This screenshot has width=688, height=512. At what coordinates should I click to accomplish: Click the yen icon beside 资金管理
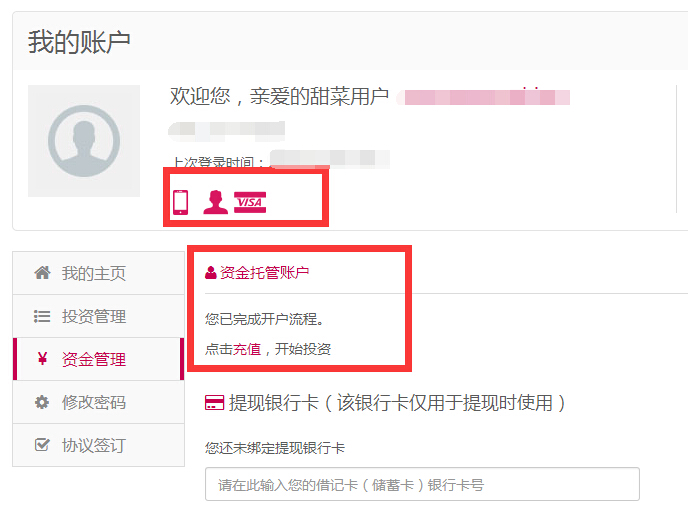pyautogui.click(x=42, y=359)
